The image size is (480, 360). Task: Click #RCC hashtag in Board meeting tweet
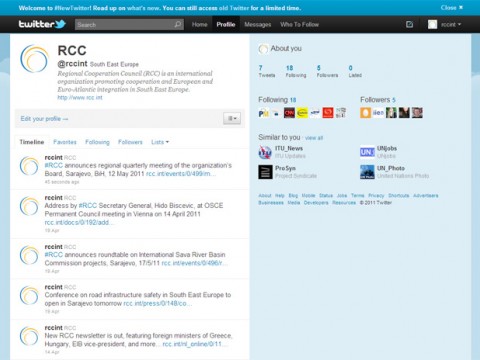pyautogui.click(x=54, y=165)
